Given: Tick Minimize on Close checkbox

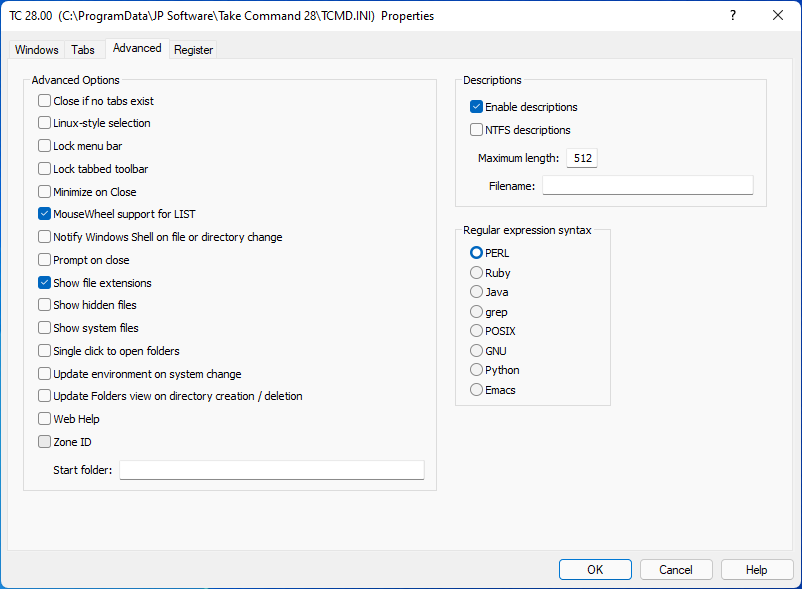Looking at the screenshot, I should point(44,192).
